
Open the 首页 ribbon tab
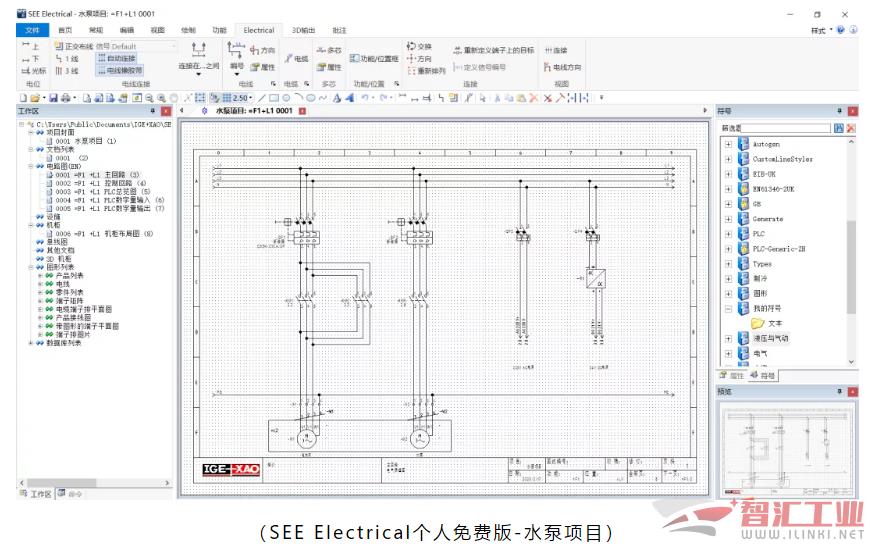coord(65,30)
